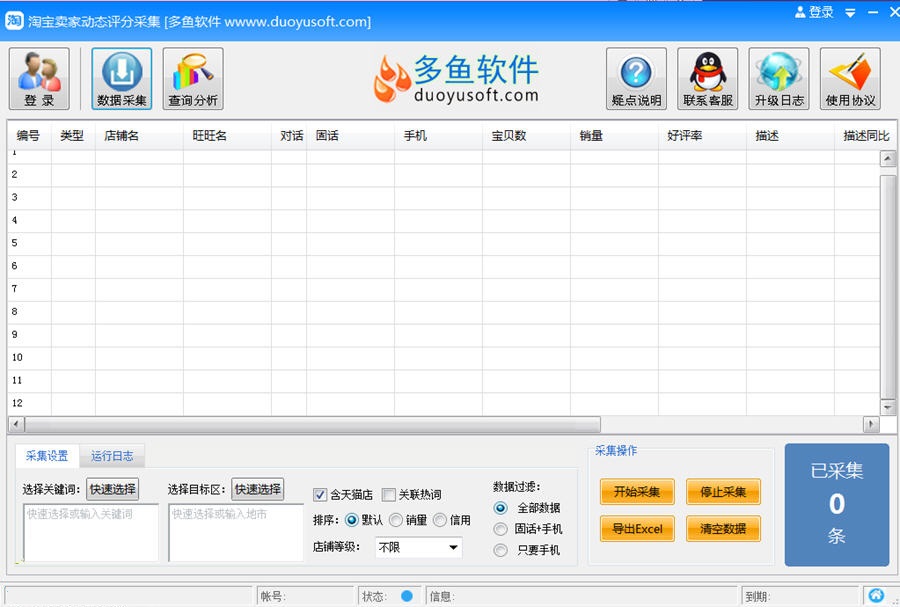Viewport: 900px width, 607px height.
Task: Click 快速选择 next to 选择关键词
Action: click(x=112, y=489)
